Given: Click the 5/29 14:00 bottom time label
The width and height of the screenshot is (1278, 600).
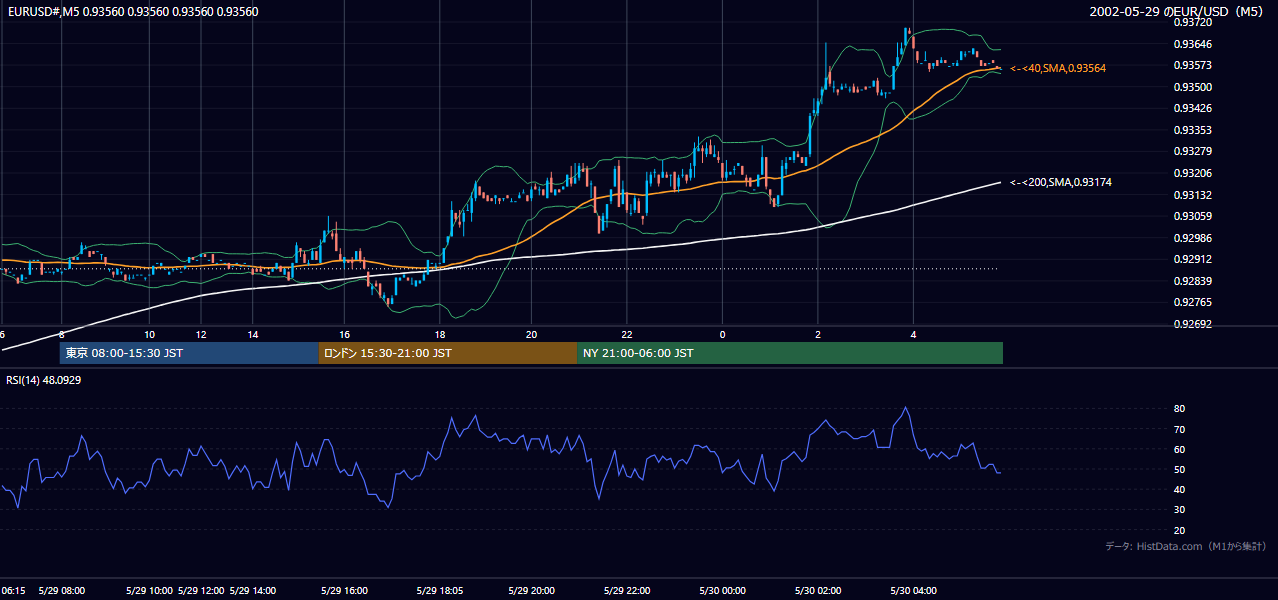Looking at the screenshot, I should coord(254,591).
